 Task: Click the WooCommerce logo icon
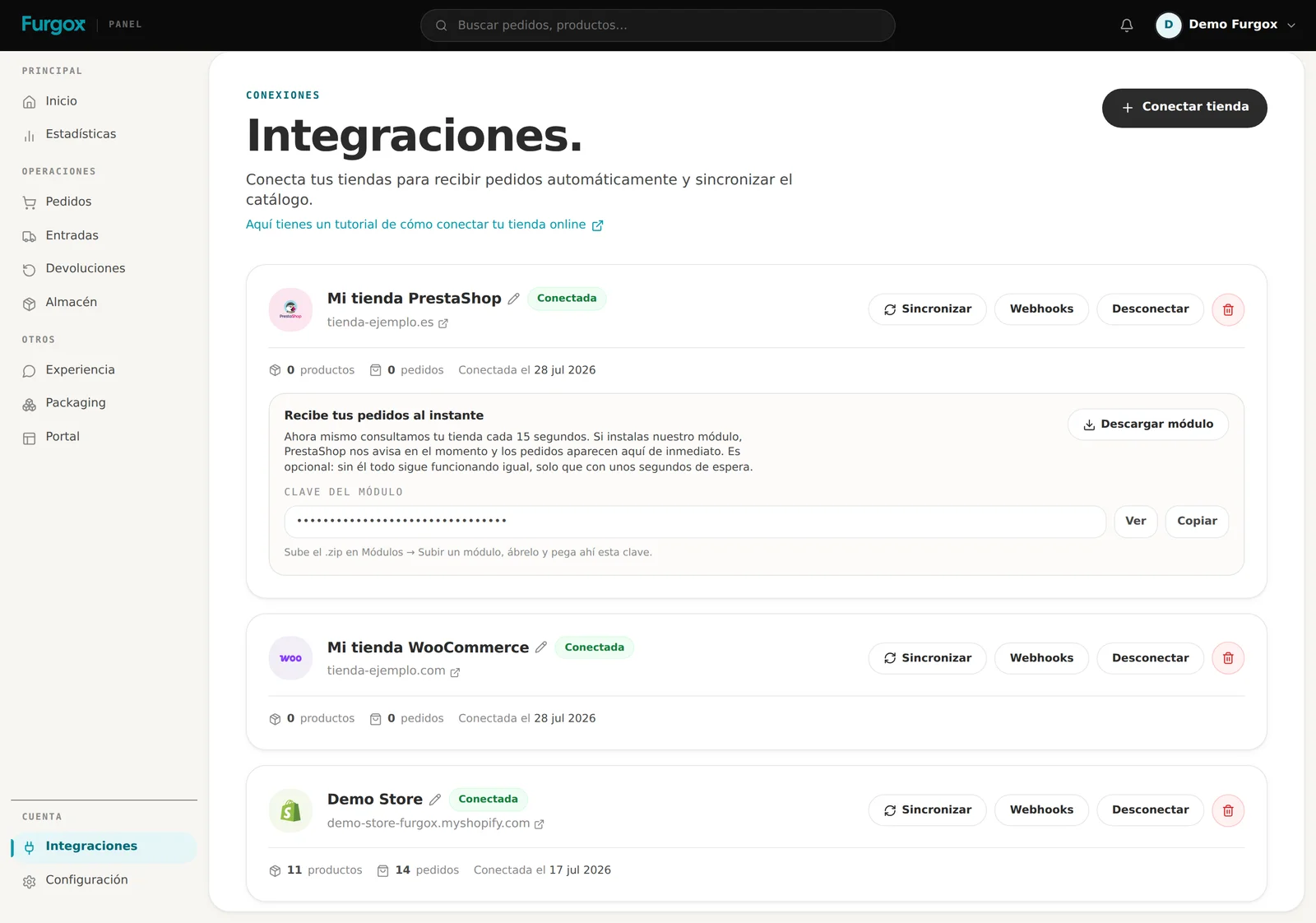(290, 658)
